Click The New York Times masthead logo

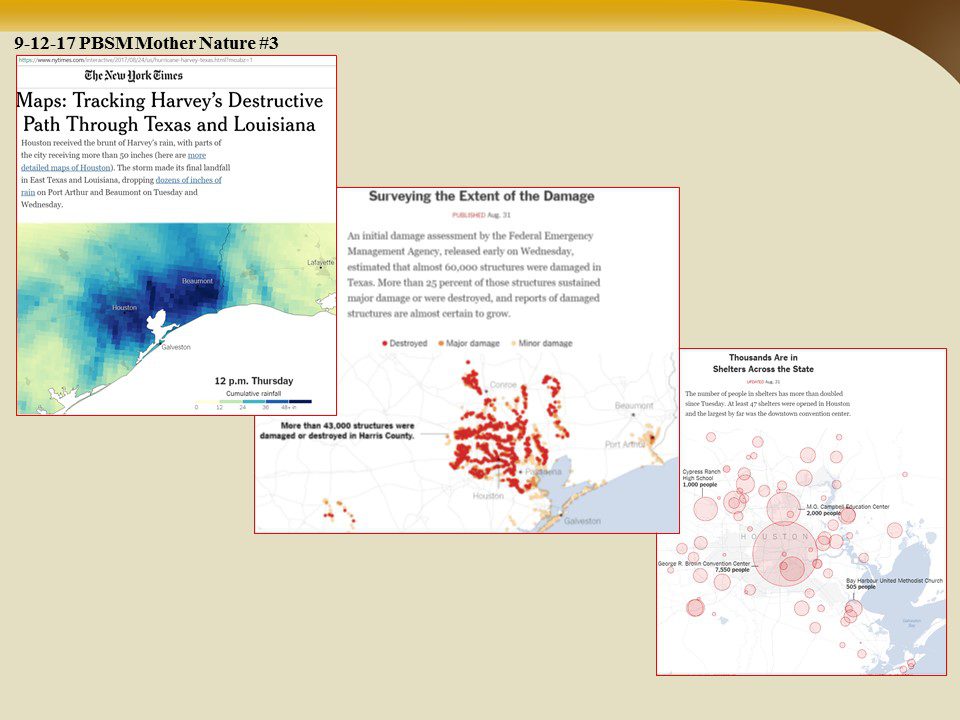[x=133, y=75]
